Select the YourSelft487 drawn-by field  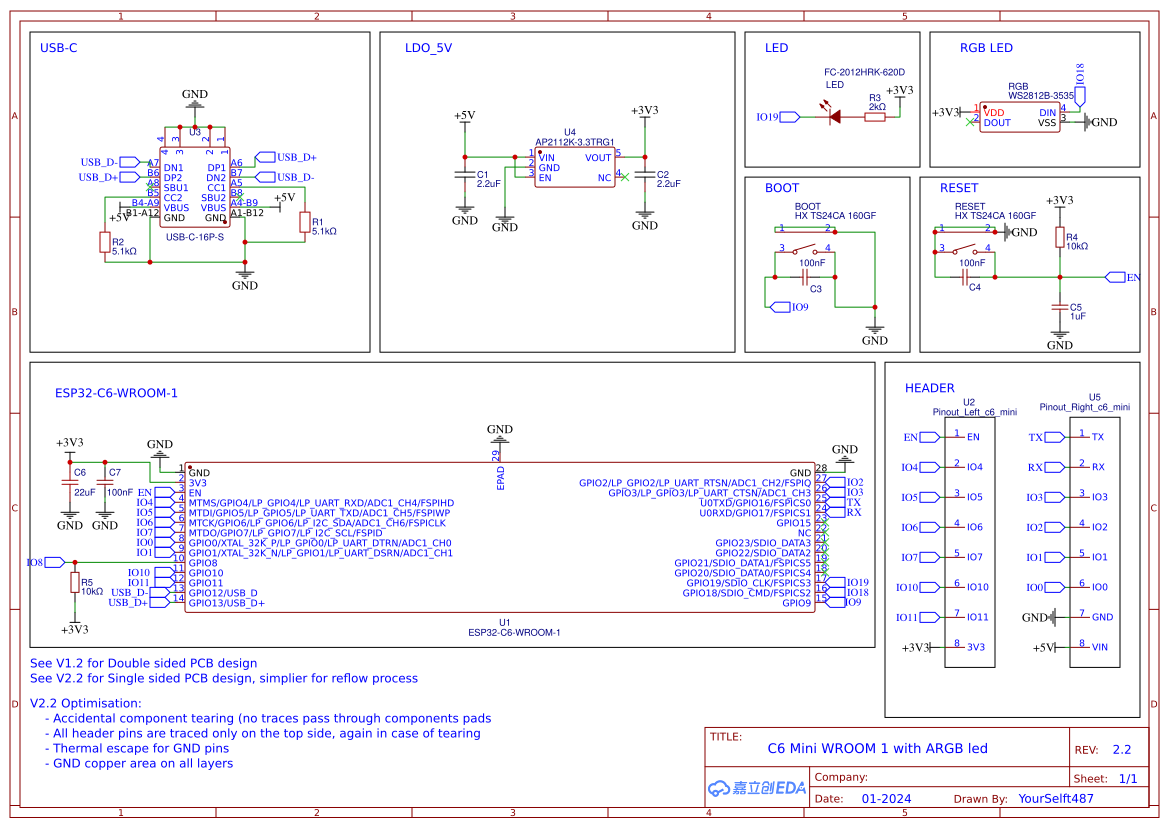click(x=1055, y=799)
